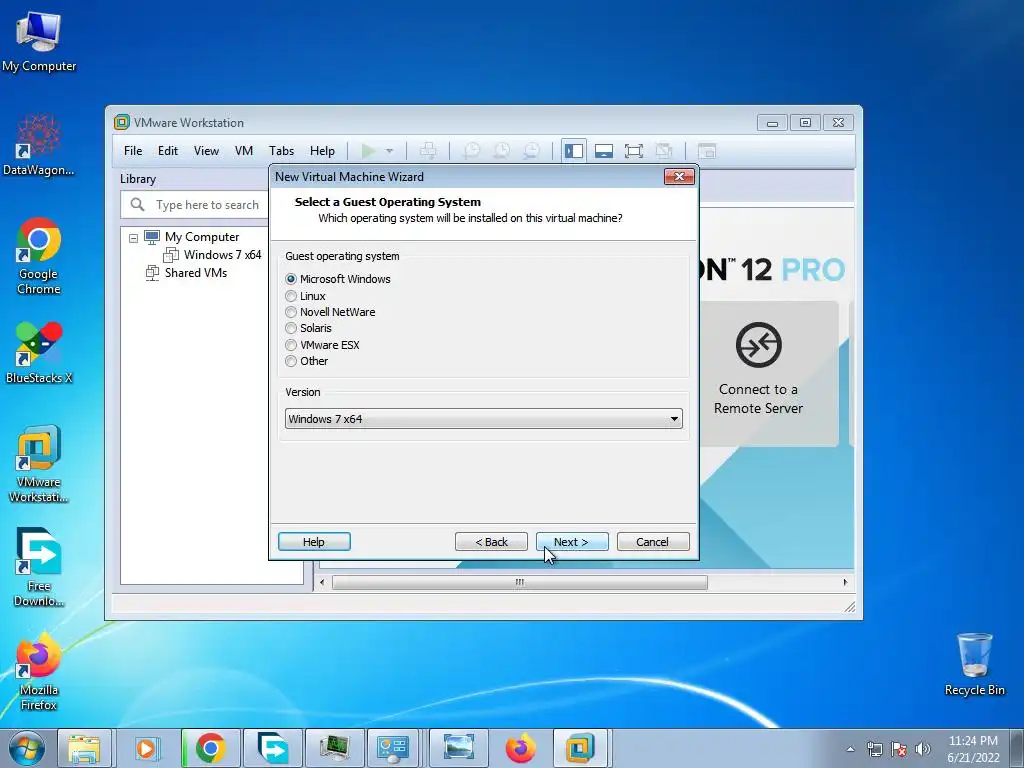Click the Chrome taskbar icon
The width and height of the screenshot is (1024, 768).
point(210,748)
